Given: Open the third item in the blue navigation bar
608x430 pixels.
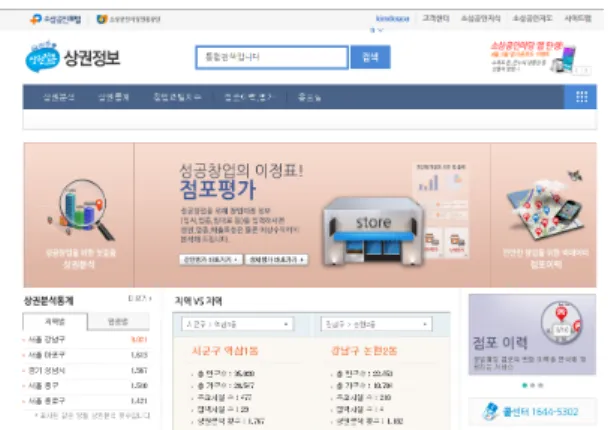Looking at the screenshot, I should pyautogui.click(x=177, y=97).
